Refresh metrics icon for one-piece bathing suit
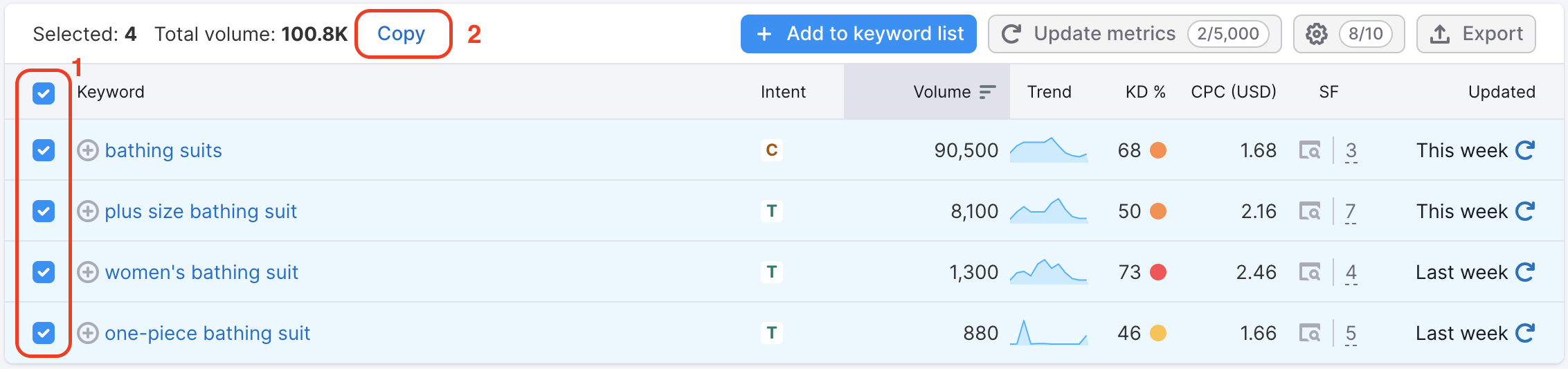The image size is (1568, 369). click(1525, 333)
